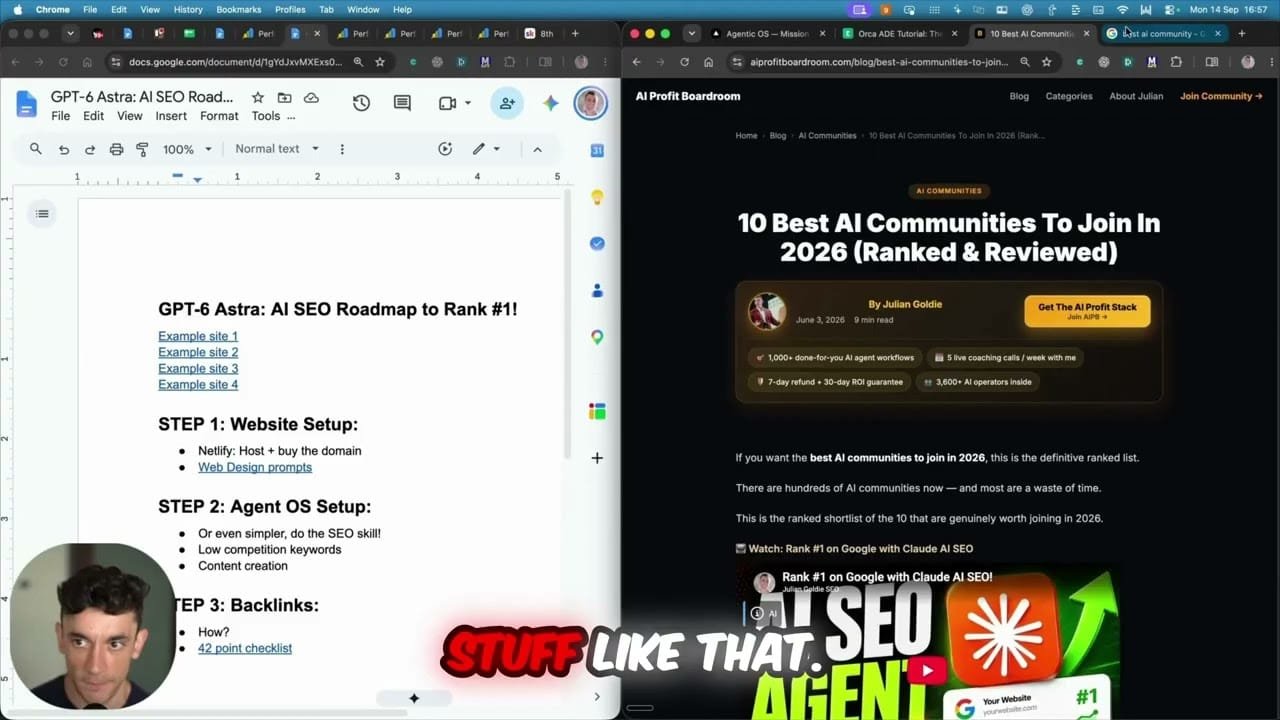Select the Paint format tool
The image size is (1280, 720).
pos(142,149)
